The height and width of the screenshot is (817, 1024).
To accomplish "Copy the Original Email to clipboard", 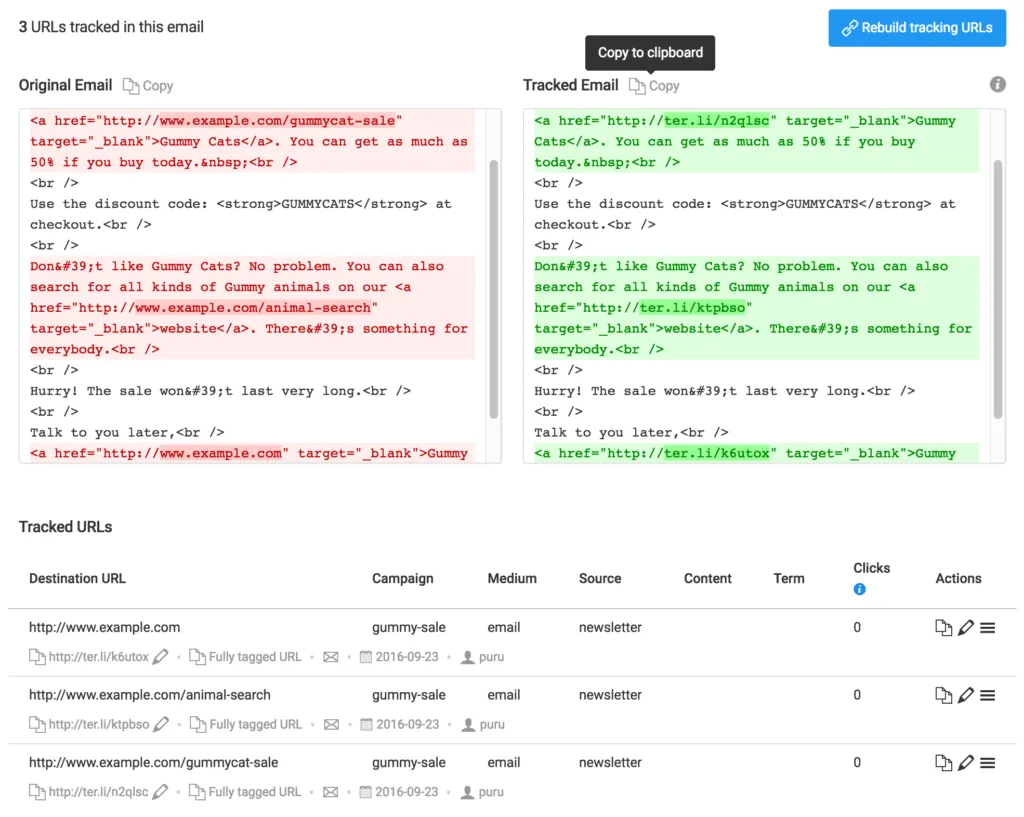I will click(148, 86).
